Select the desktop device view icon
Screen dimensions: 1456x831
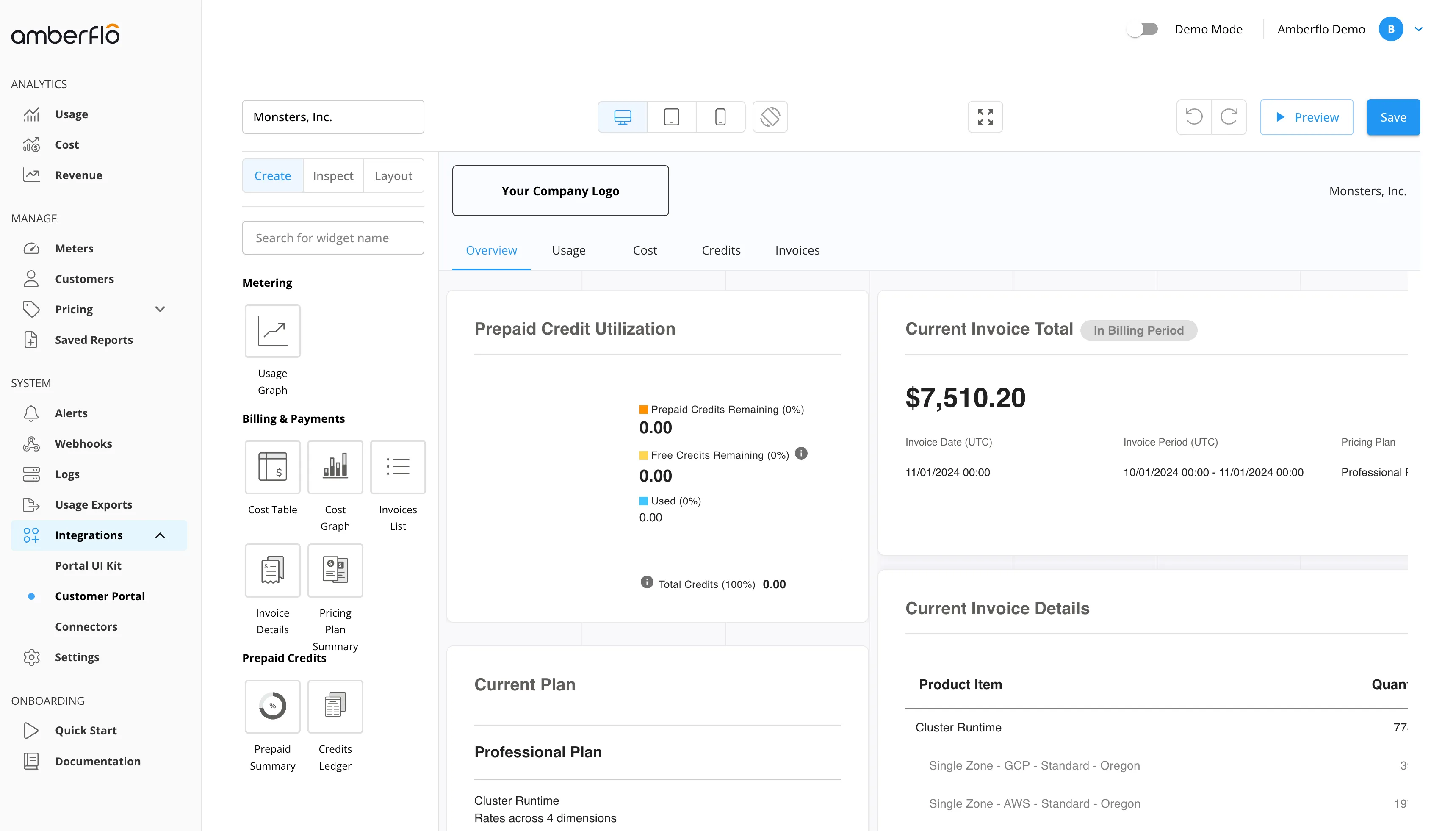tap(623, 117)
